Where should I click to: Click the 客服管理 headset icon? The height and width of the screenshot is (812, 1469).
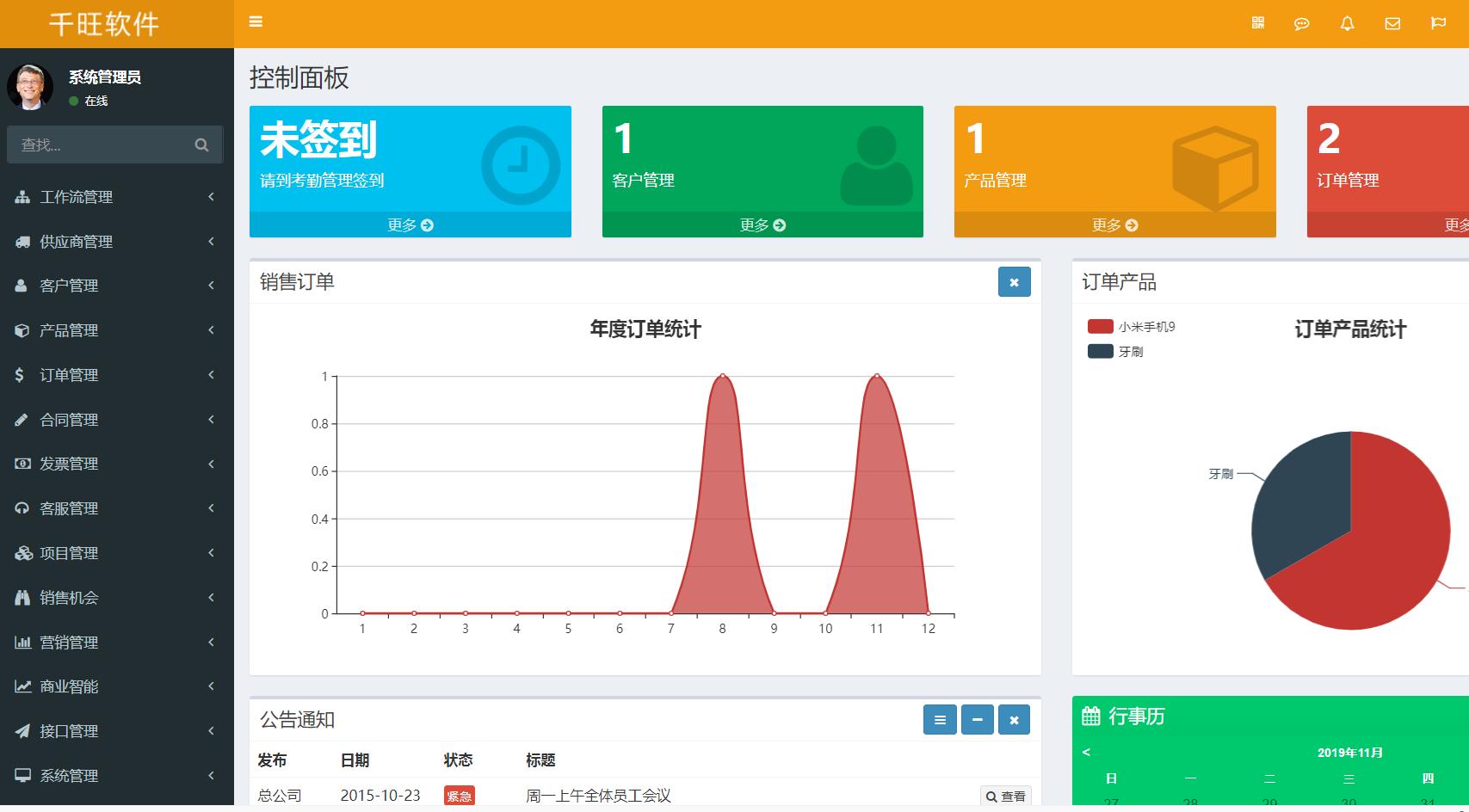point(22,508)
